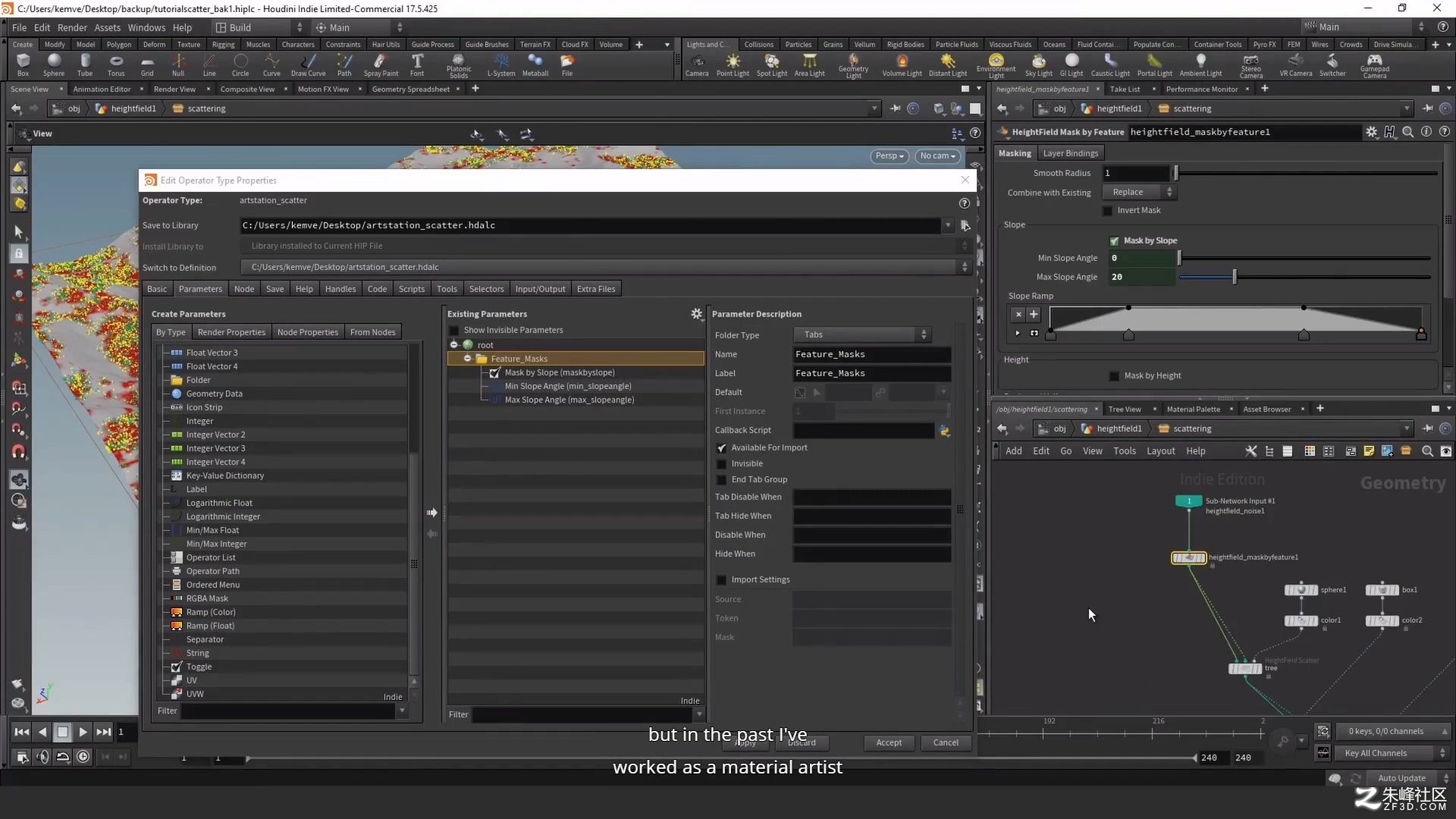The width and height of the screenshot is (1456, 819).
Task: Jump to the first frame
Action: [22, 732]
